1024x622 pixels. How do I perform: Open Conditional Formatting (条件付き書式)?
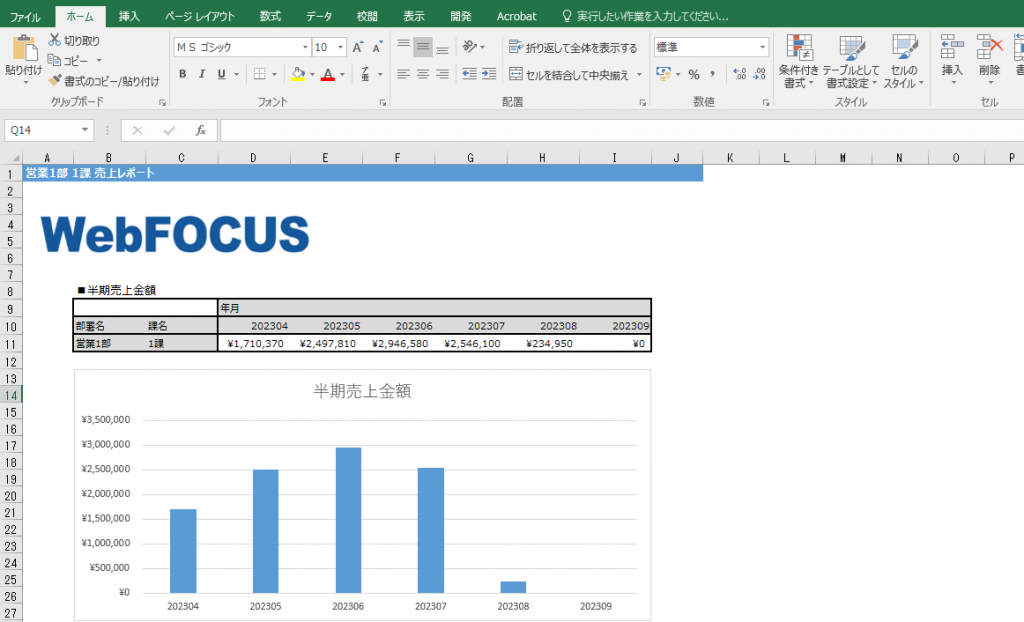pyautogui.click(x=799, y=62)
